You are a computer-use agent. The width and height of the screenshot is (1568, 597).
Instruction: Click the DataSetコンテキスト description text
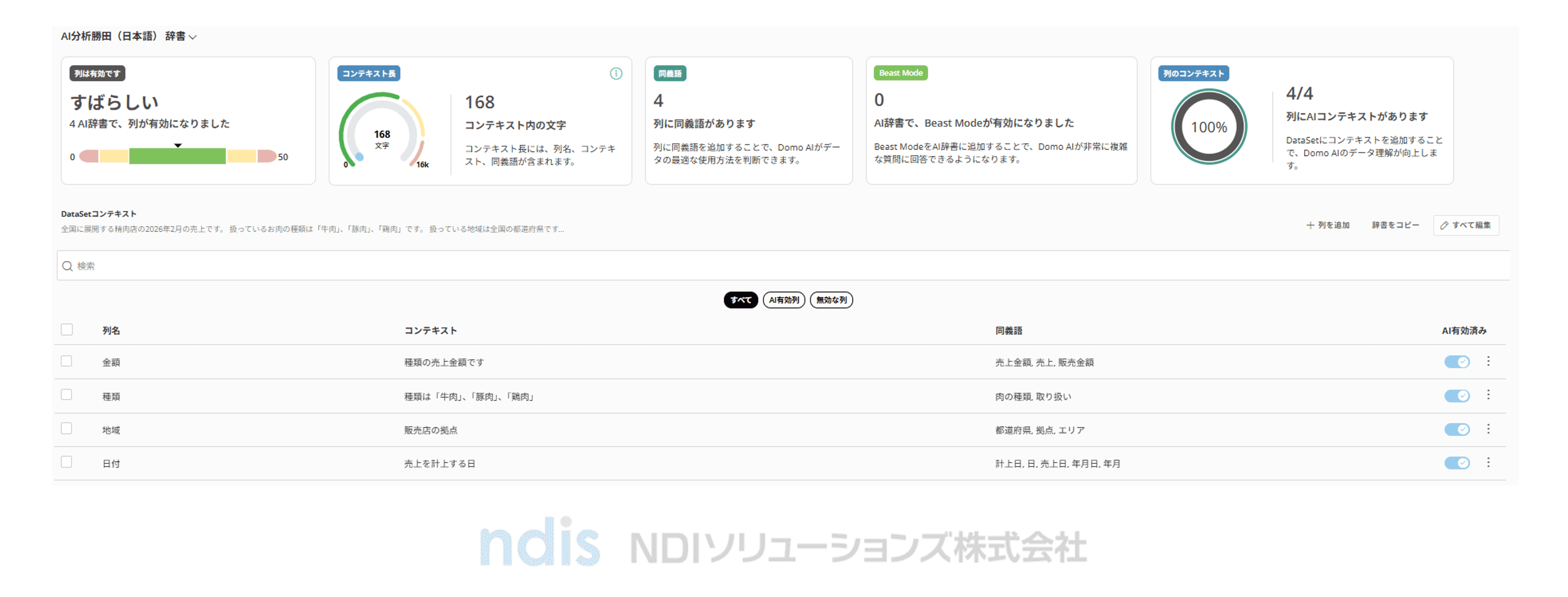pyautogui.click(x=312, y=229)
